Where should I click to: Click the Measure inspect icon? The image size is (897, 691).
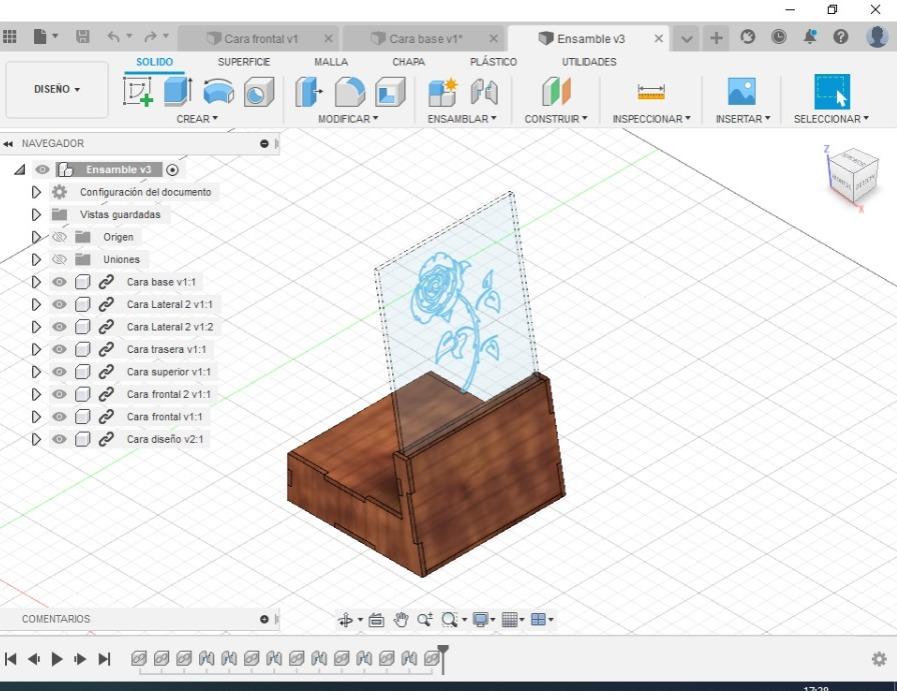coord(651,92)
